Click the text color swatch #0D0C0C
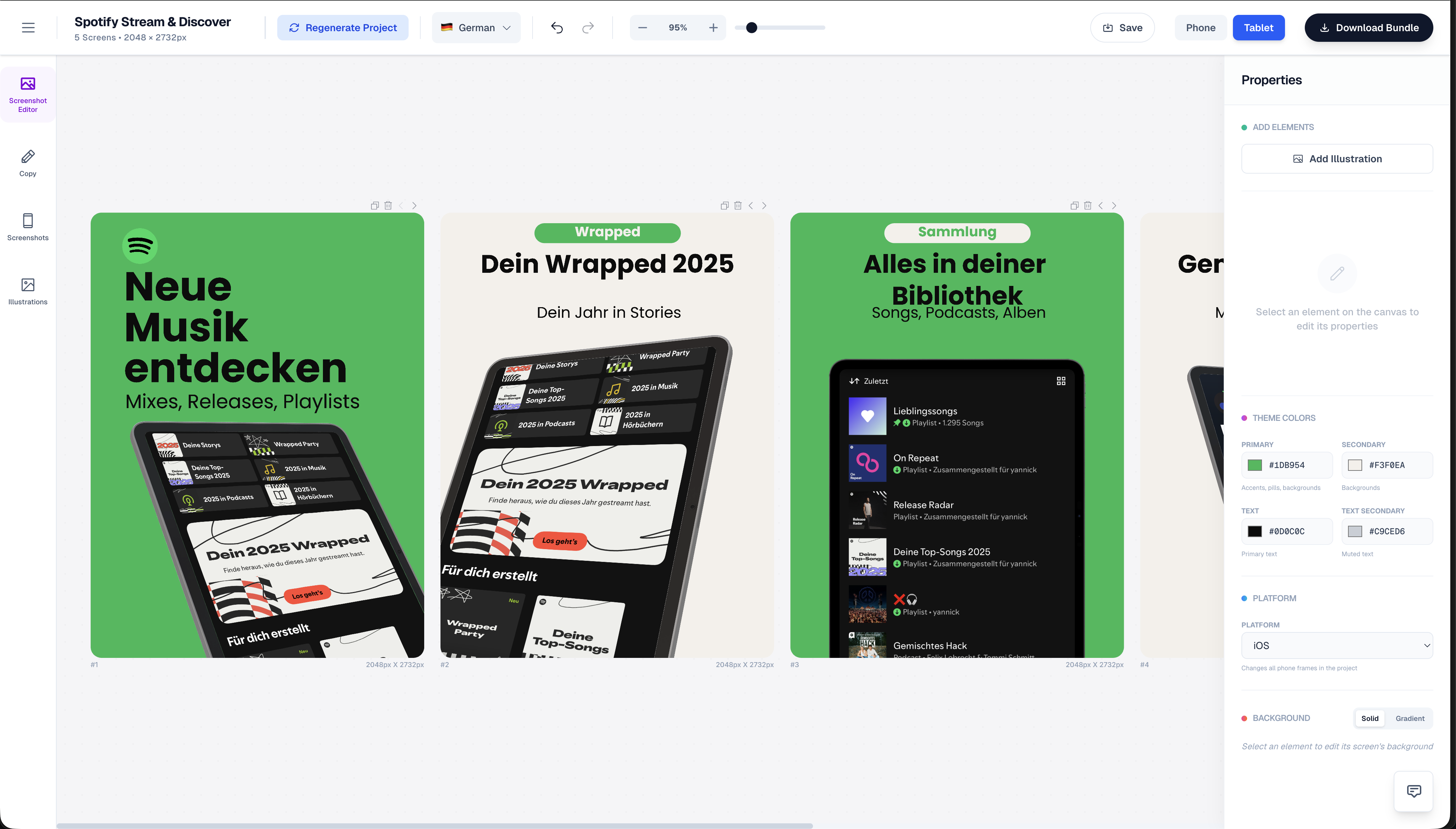 (1255, 531)
